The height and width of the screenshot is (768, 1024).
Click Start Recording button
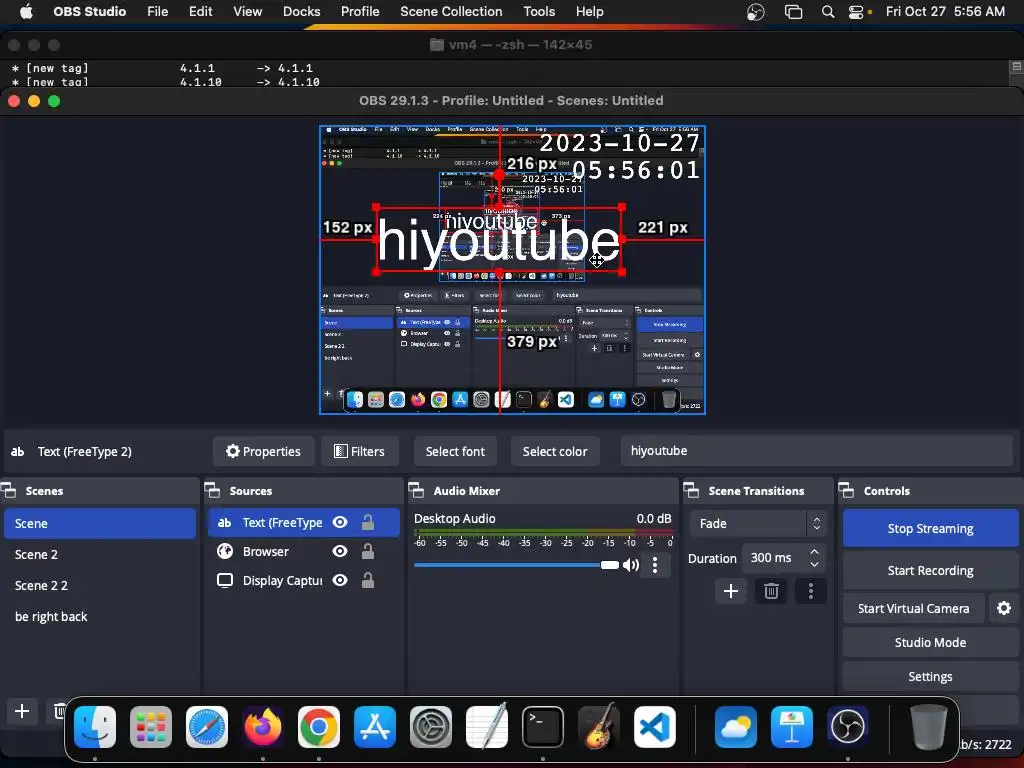pos(931,571)
